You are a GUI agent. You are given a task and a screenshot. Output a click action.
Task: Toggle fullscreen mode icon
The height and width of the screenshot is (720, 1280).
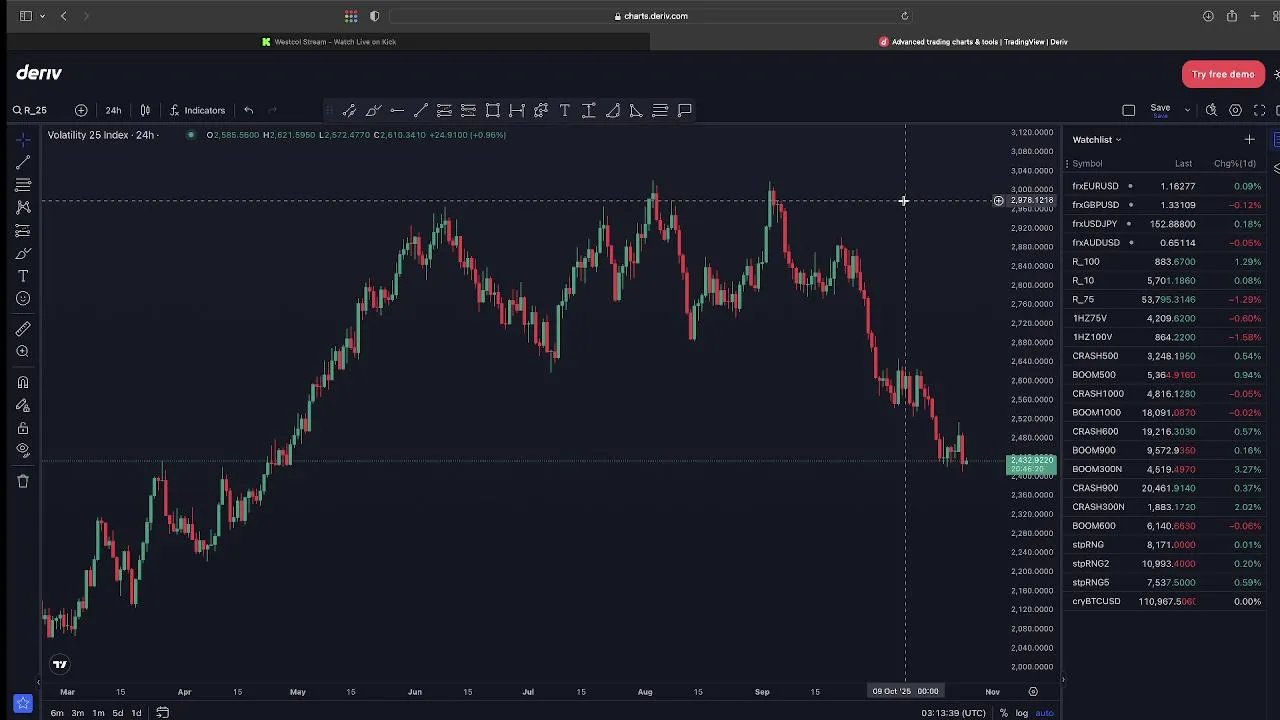point(1259,110)
